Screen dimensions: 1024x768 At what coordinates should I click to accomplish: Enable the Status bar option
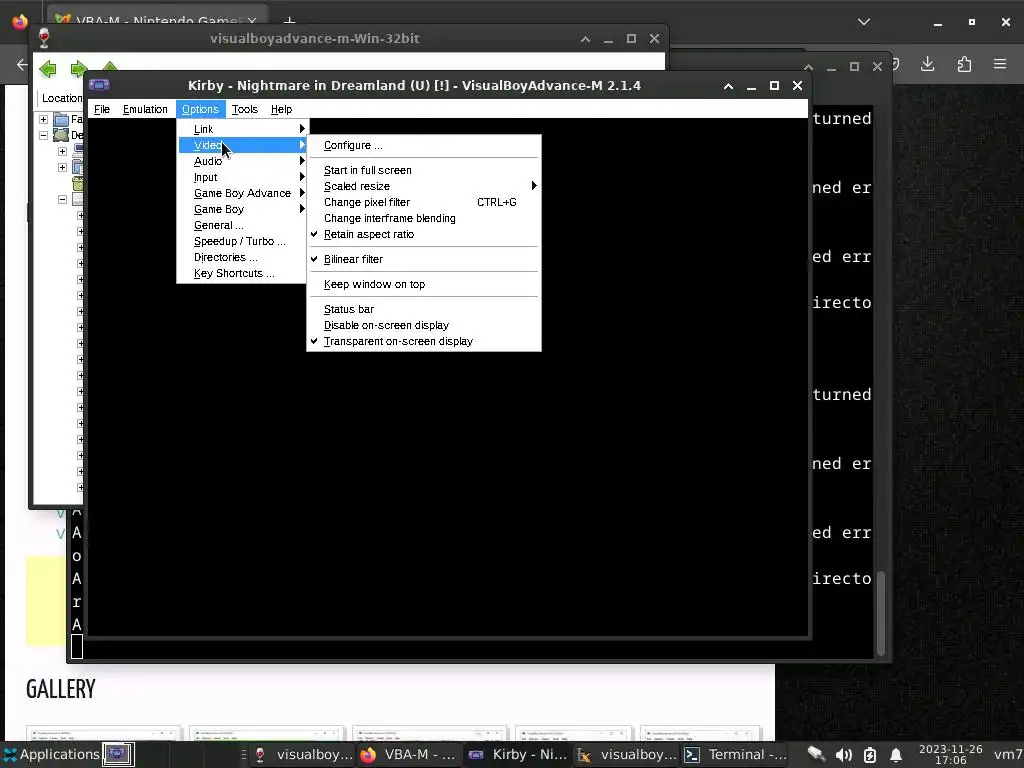click(x=424, y=309)
